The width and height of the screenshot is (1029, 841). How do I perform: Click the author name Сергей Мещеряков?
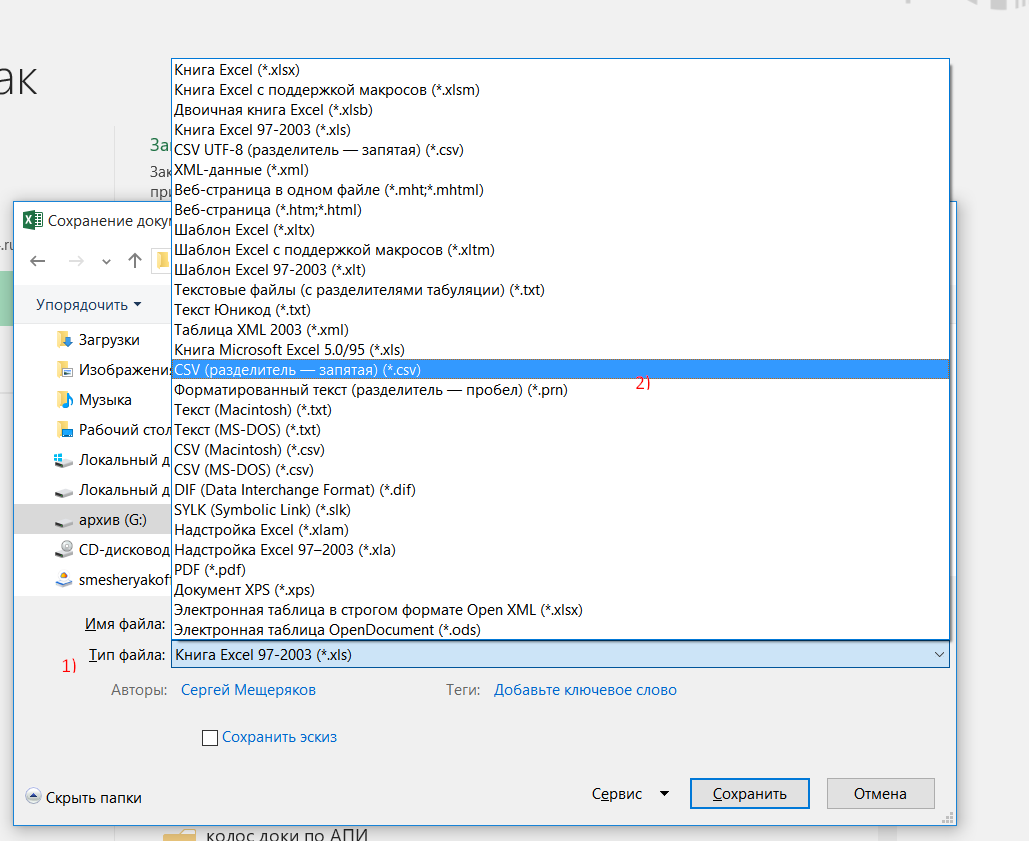248,690
